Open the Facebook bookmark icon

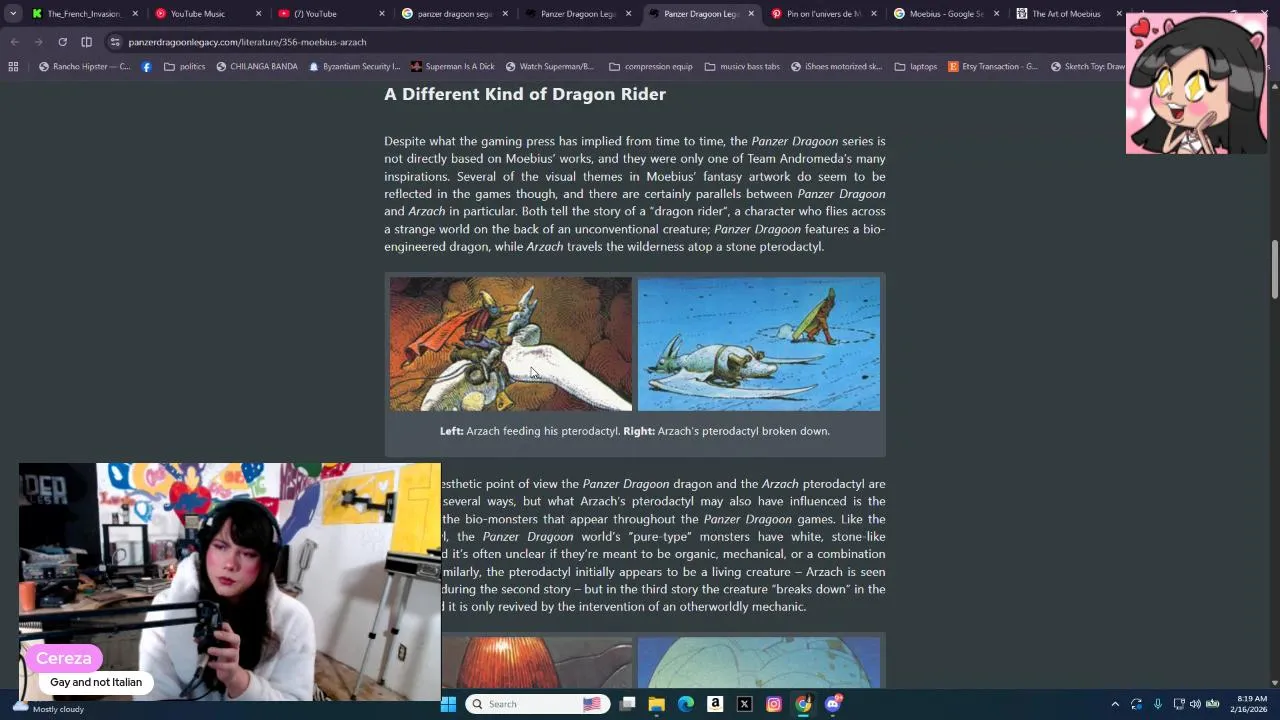(146, 67)
